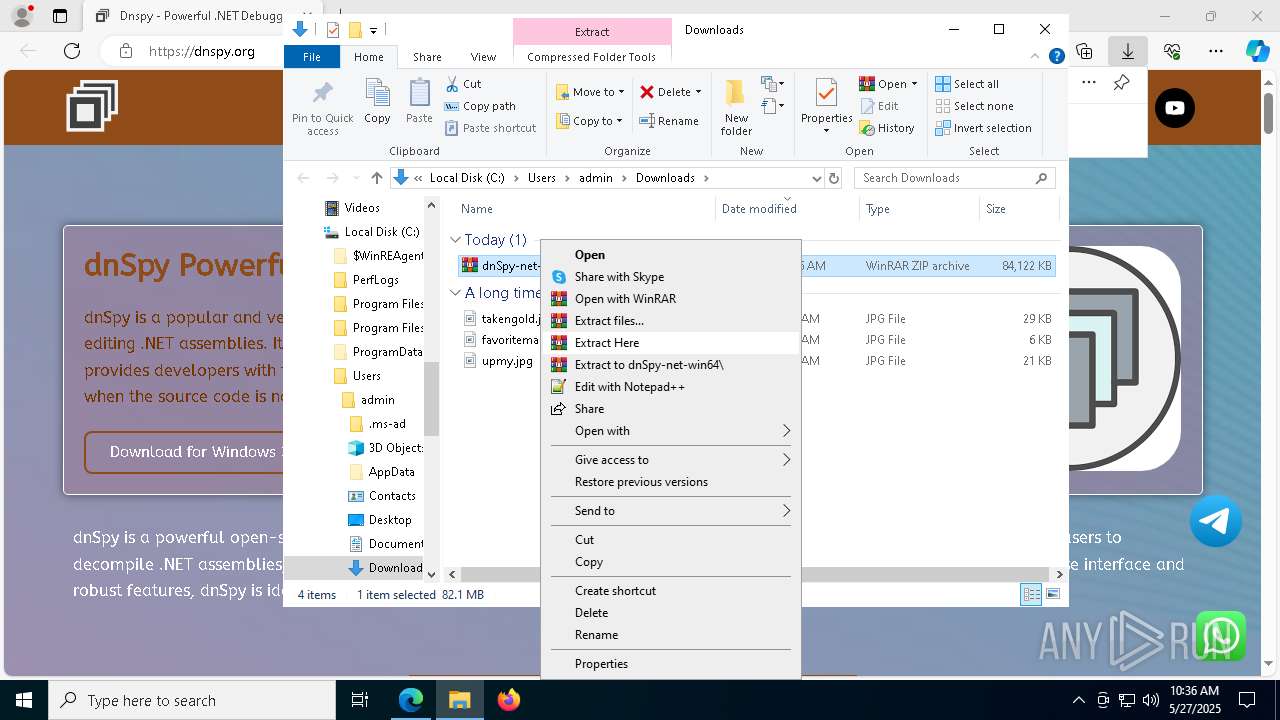Screen dimensions: 1280x720
Task: Switch to details view icon in status bar
Action: (x=1031, y=594)
